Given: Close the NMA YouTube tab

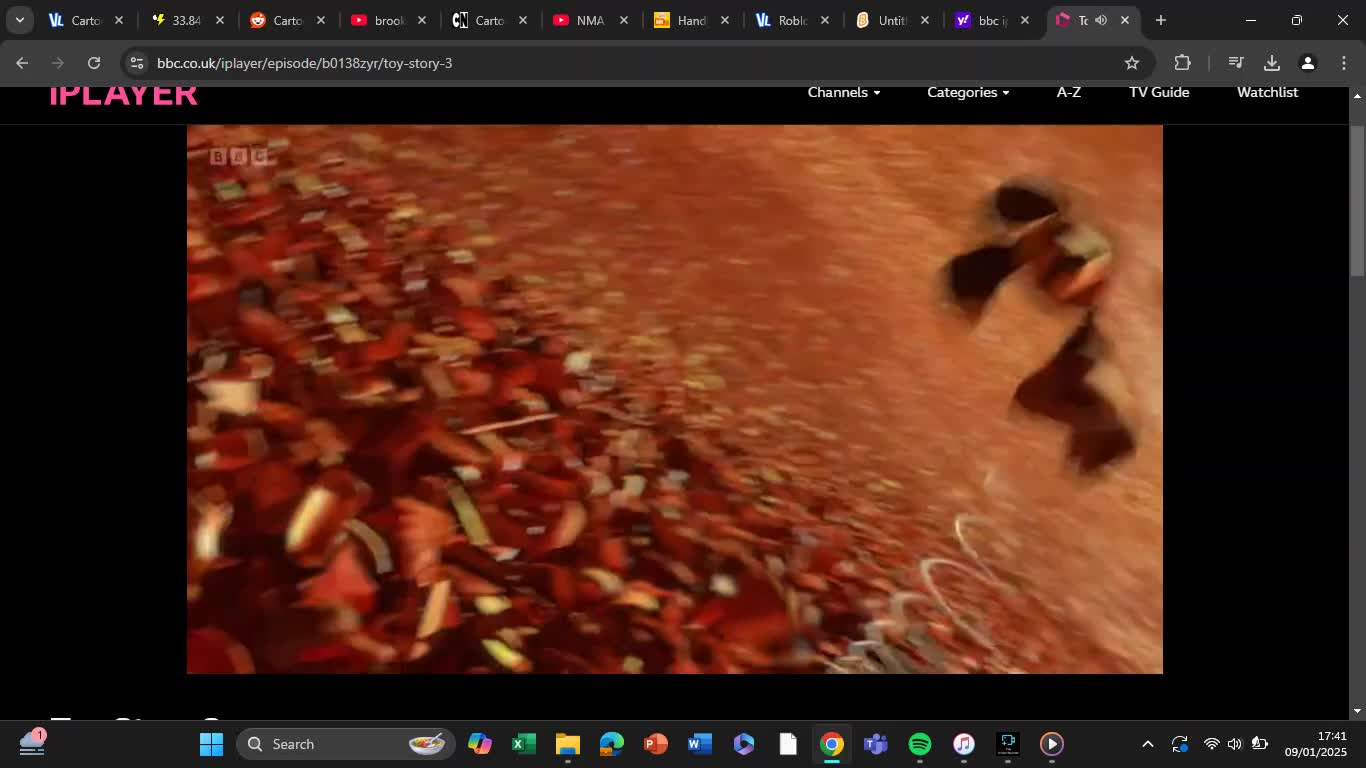Looking at the screenshot, I should 624,20.
